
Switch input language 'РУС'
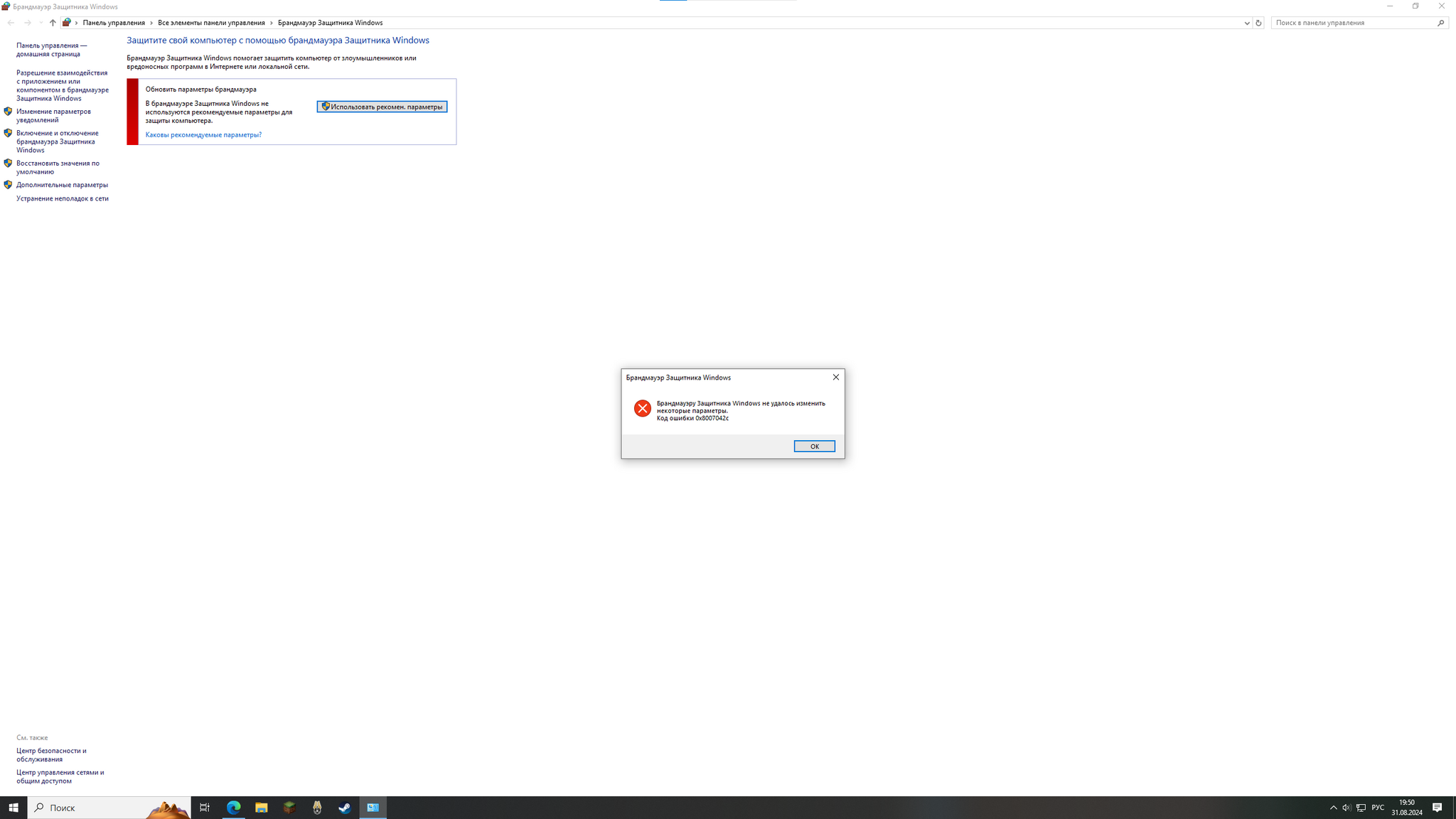tap(1378, 808)
